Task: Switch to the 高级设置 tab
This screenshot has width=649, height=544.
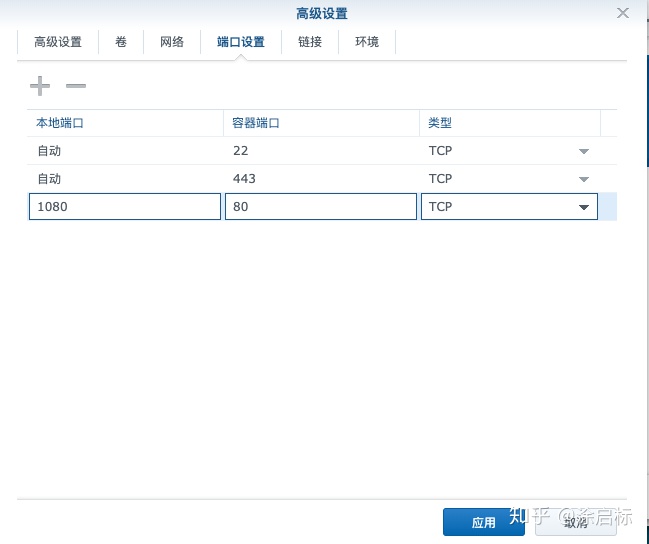Action: pyautogui.click(x=58, y=42)
